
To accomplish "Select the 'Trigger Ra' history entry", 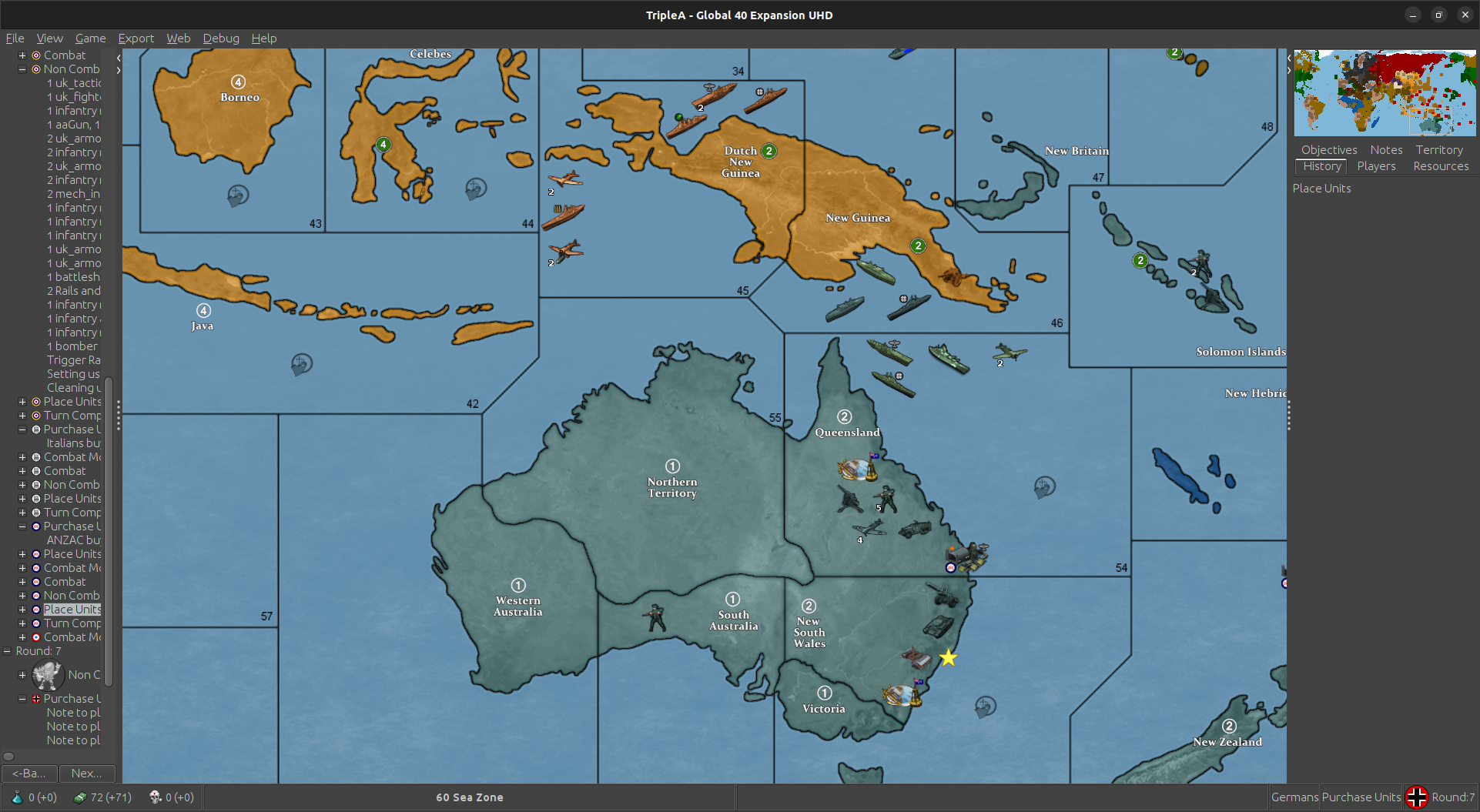I will click(x=73, y=360).
